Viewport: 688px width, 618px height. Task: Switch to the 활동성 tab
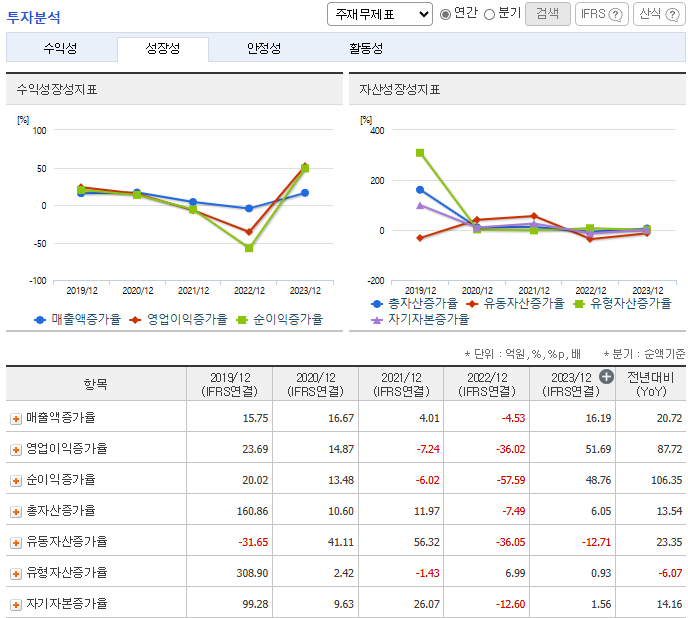366,48
